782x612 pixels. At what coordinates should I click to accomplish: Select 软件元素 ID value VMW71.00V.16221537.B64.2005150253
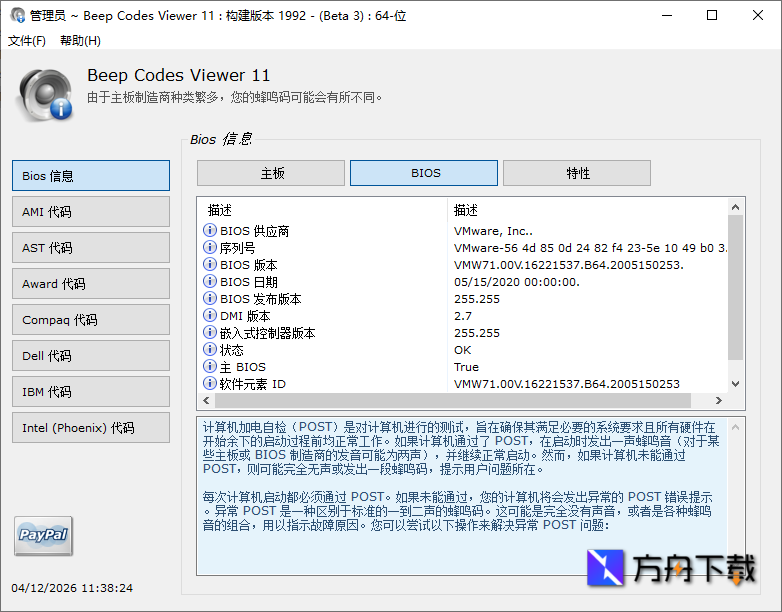(x=567, y=384)
